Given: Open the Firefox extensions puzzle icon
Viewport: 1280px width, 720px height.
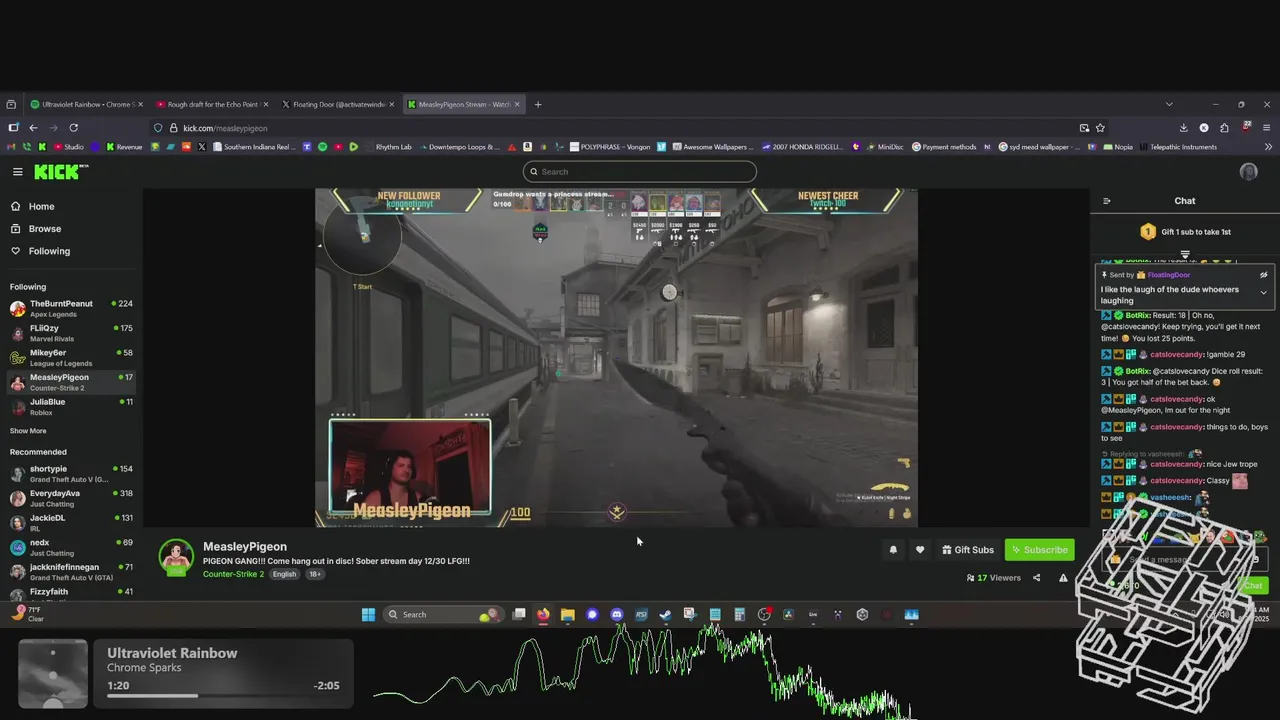Looking at the screenshot, I should point(1224,128).
